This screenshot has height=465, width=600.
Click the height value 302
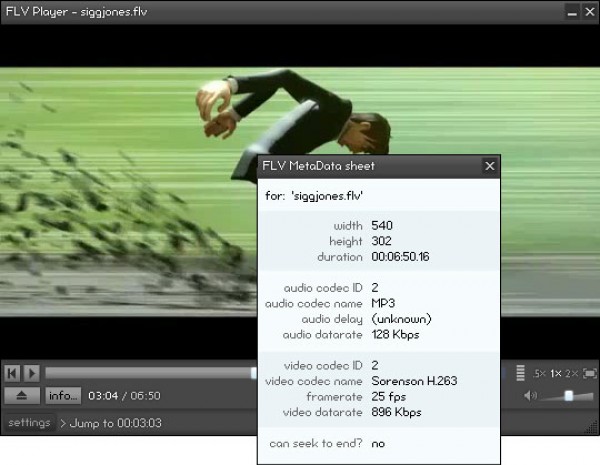[x=381, y=241]
